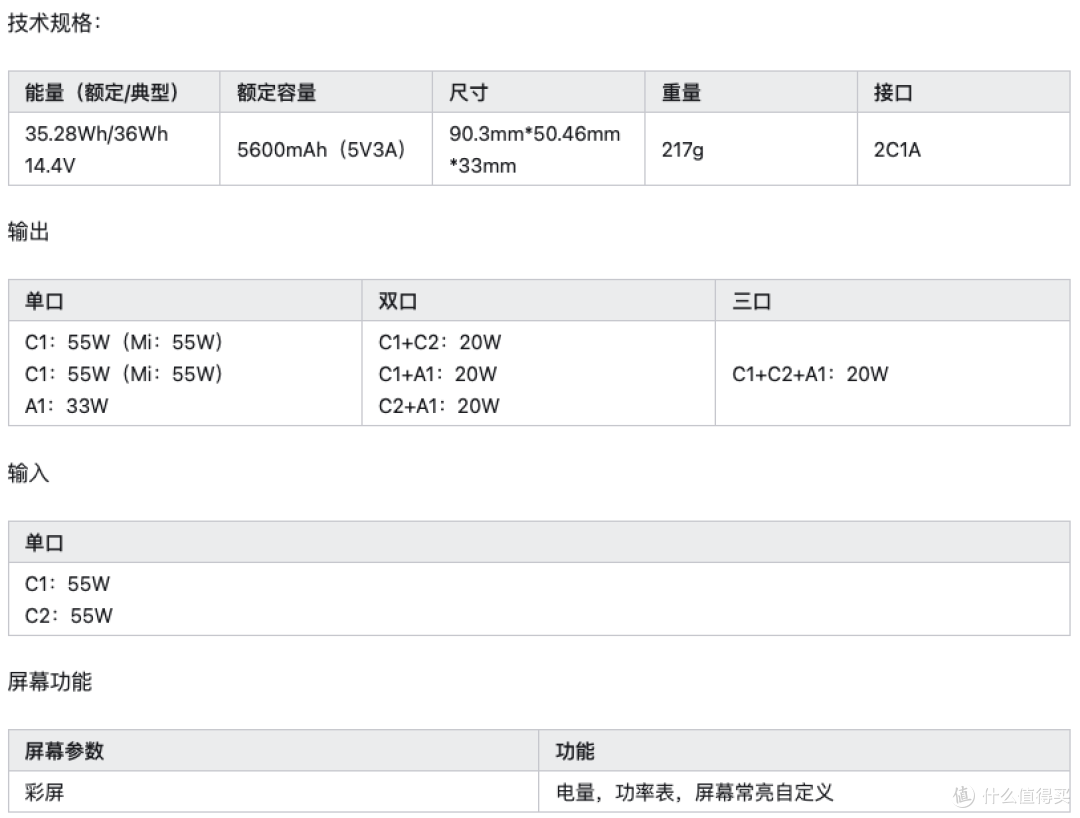Select the 双口 output column header

[539, 300]
